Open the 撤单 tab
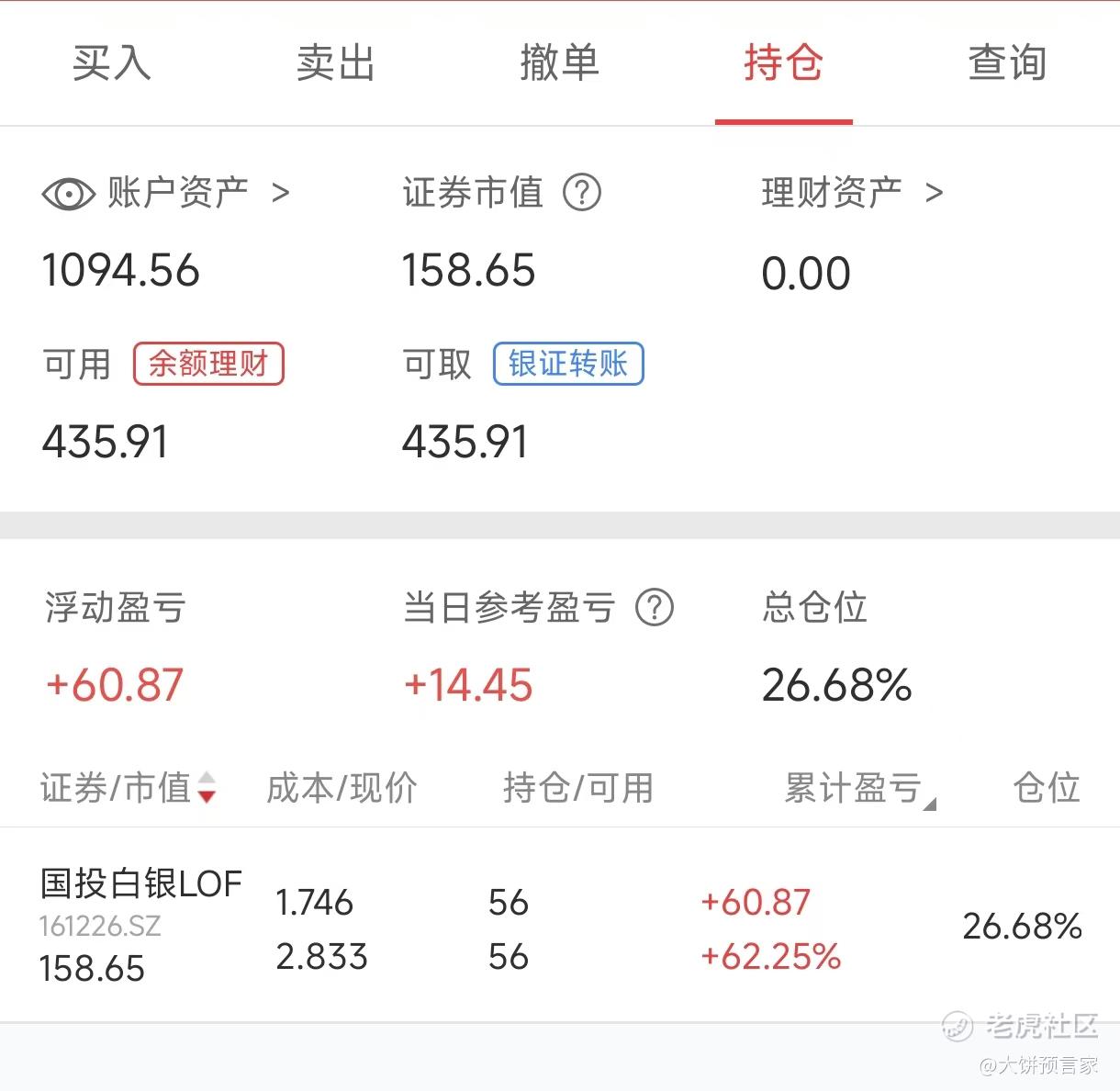The image size is (1120, 1091). click(559, 63)
